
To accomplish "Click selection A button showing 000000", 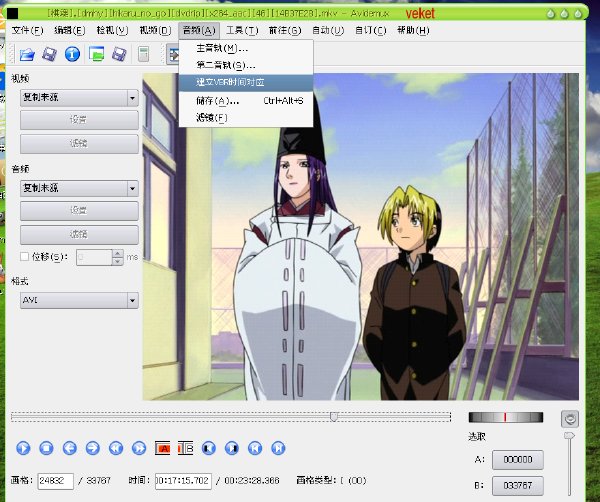I will [x=518, y=460].
